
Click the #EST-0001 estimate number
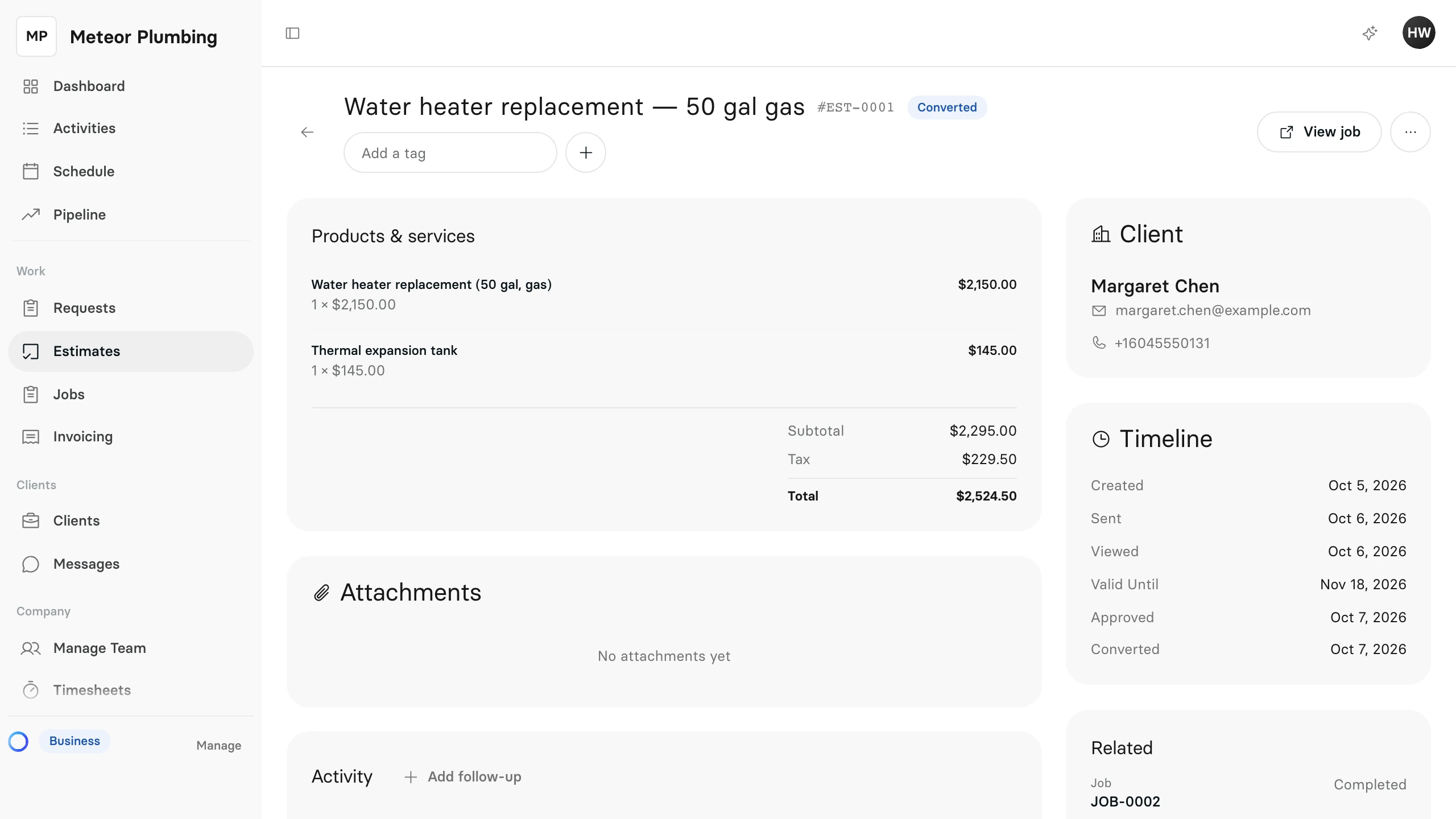tap(855, 107)
